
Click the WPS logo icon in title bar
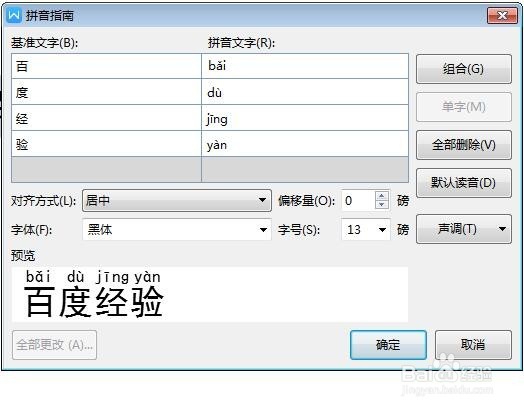coord(14,15)
